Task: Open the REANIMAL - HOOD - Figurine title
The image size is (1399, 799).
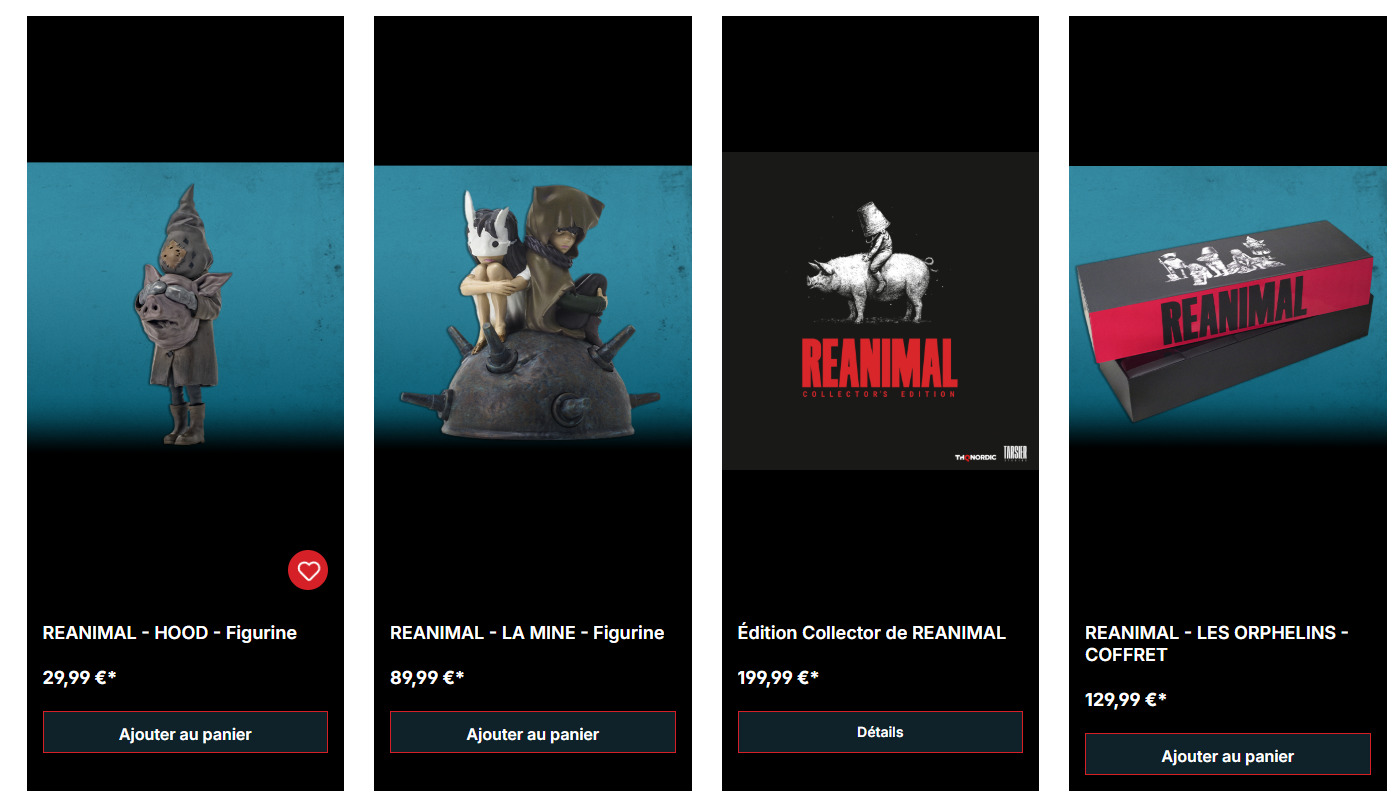Action: tap(170, 633)
